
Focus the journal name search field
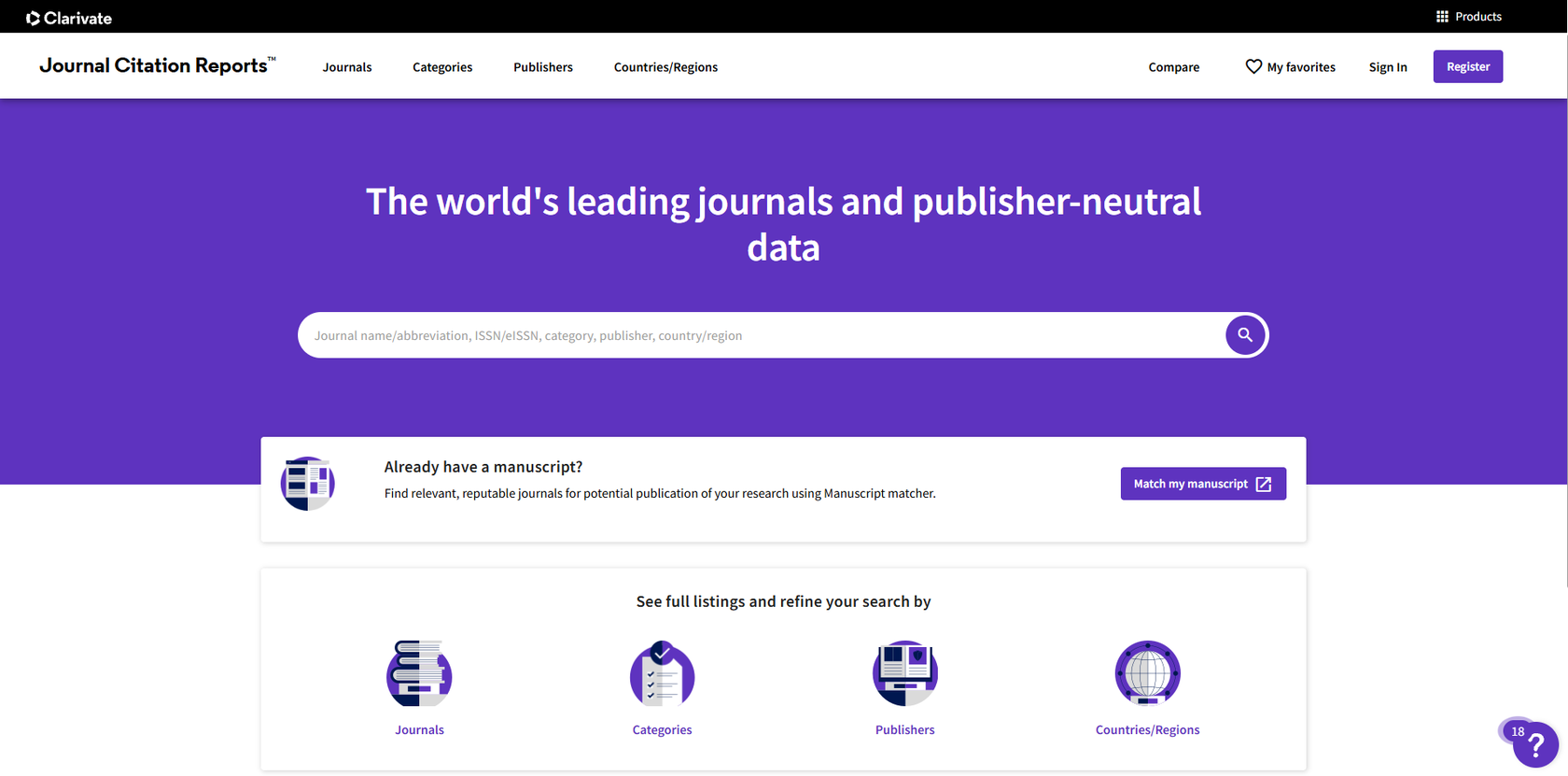click(761, 335)
